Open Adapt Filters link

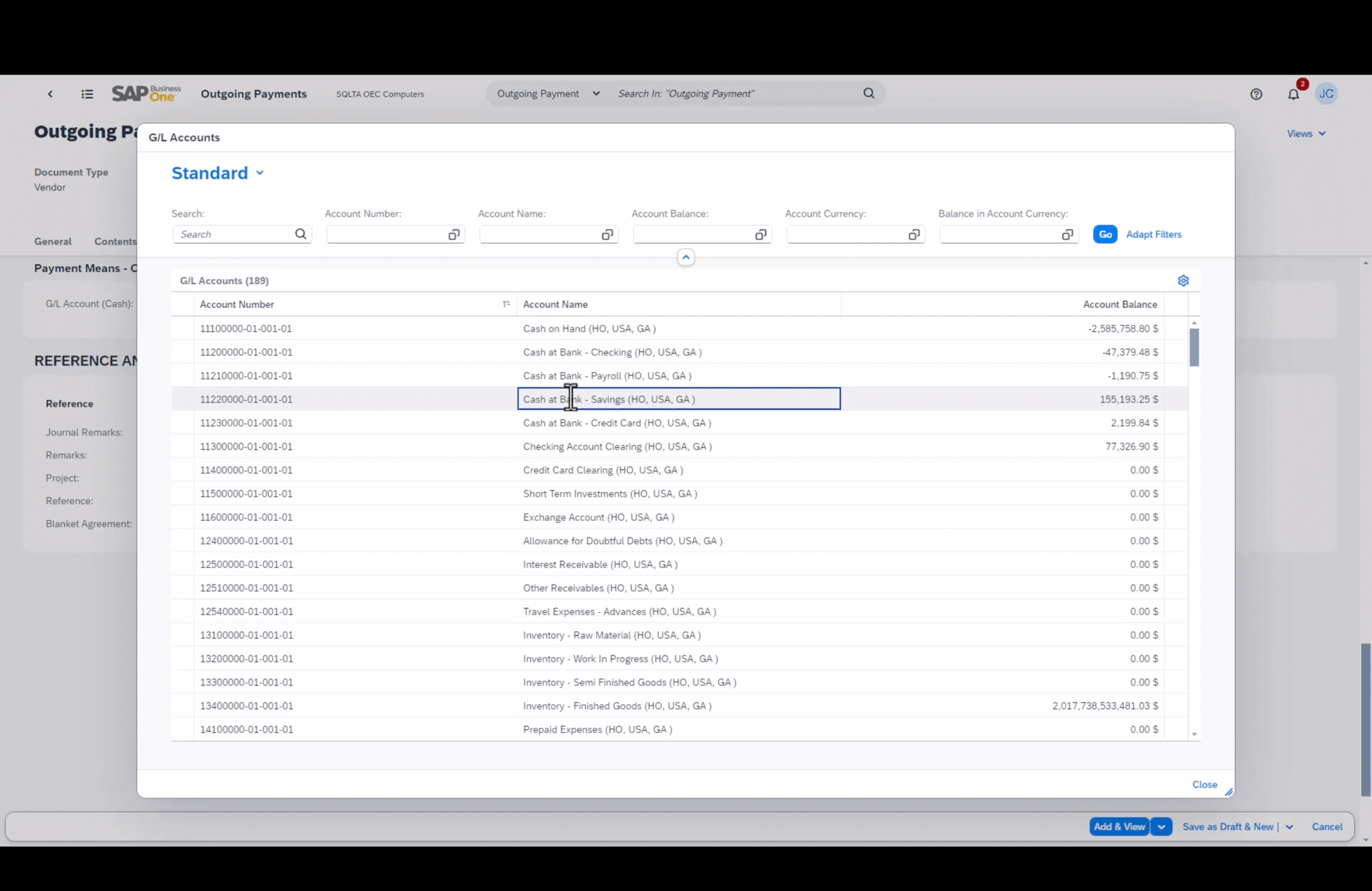(1153, 235)
